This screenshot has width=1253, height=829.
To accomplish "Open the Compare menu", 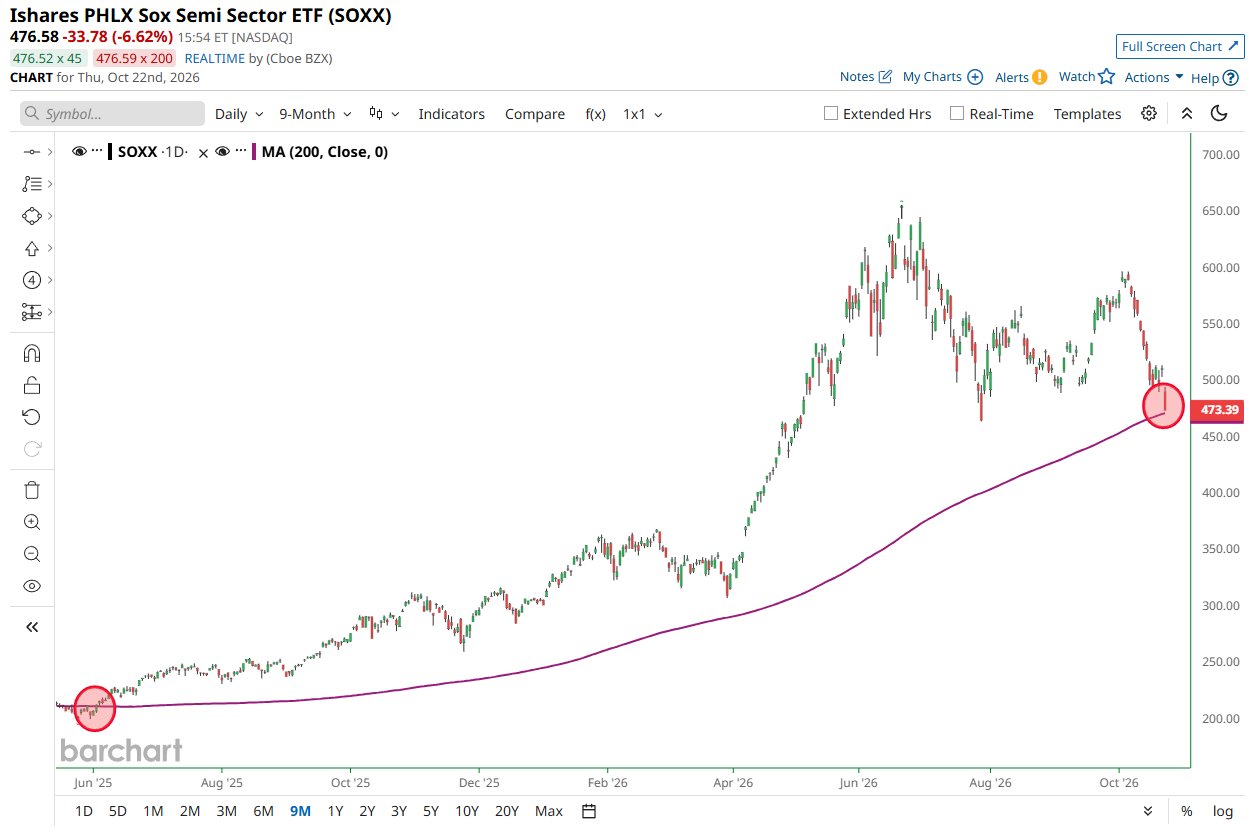I will click(535, 114).
